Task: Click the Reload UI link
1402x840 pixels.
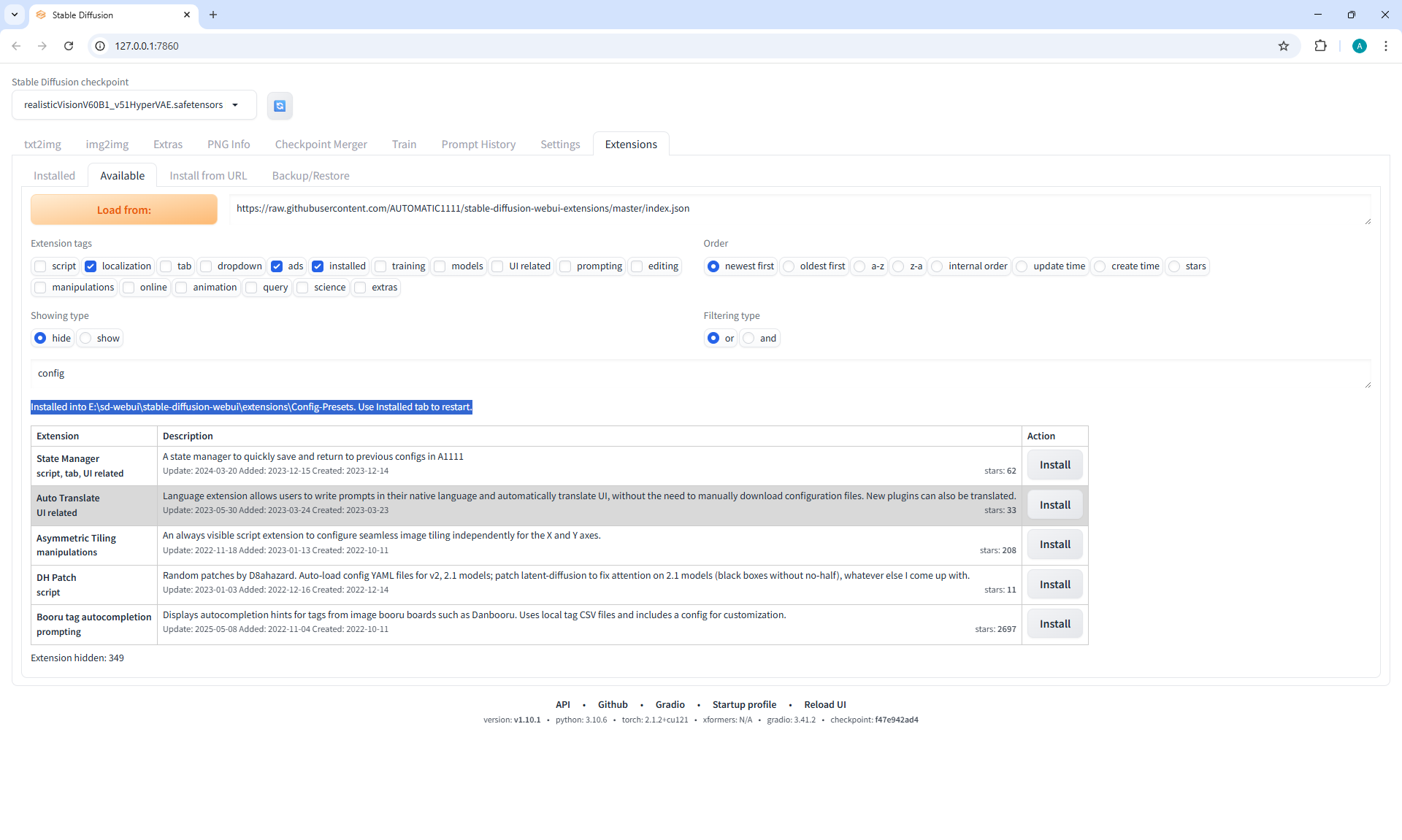Action: click(824, 704)
